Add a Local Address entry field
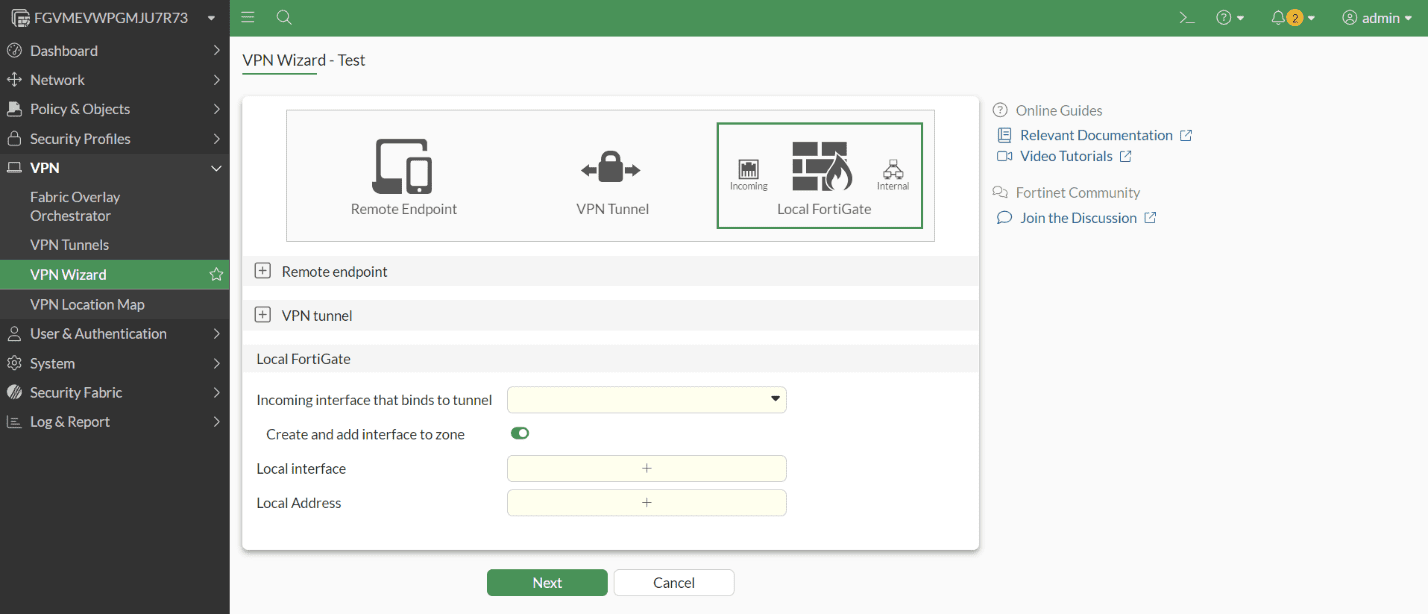 [x=647, y=503]
